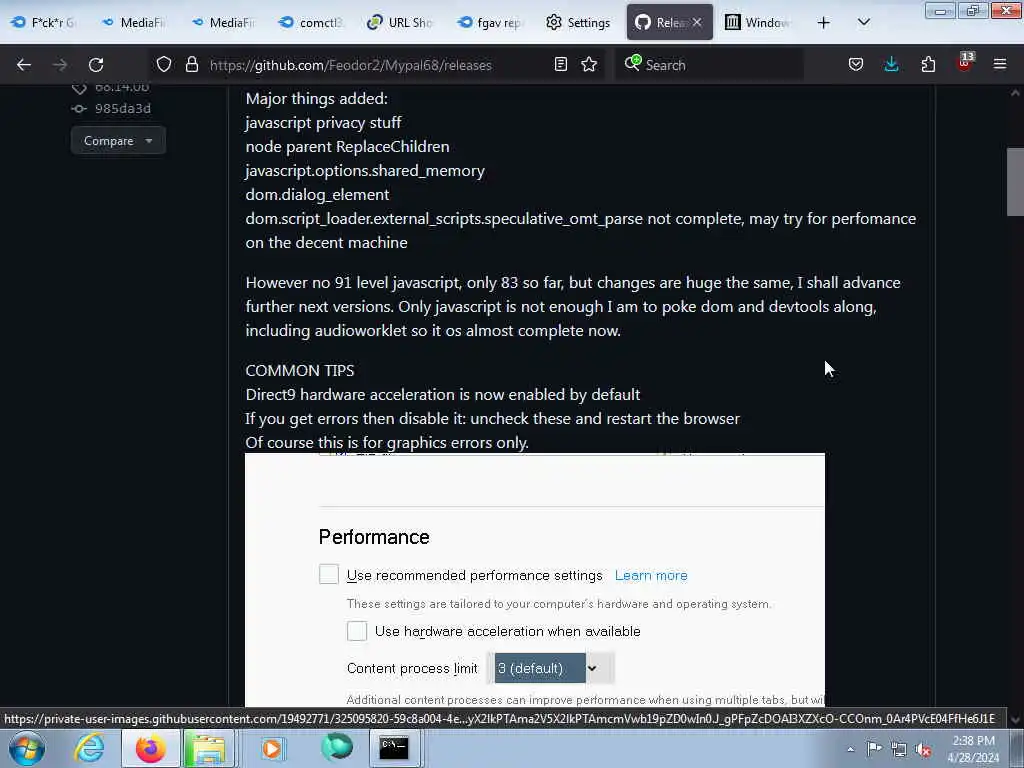Switch to the fgav rep tab
Image resolution: width=1024 pixels, height=768 pixels.
coord(490,23)
